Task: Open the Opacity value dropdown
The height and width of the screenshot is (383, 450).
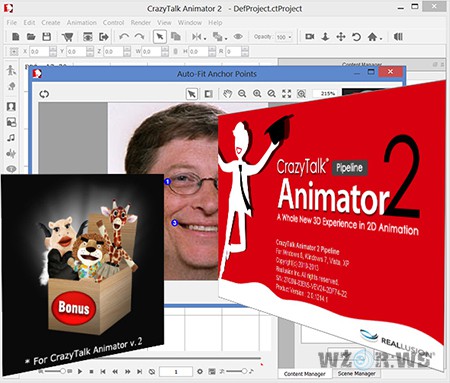Action: 284,37
